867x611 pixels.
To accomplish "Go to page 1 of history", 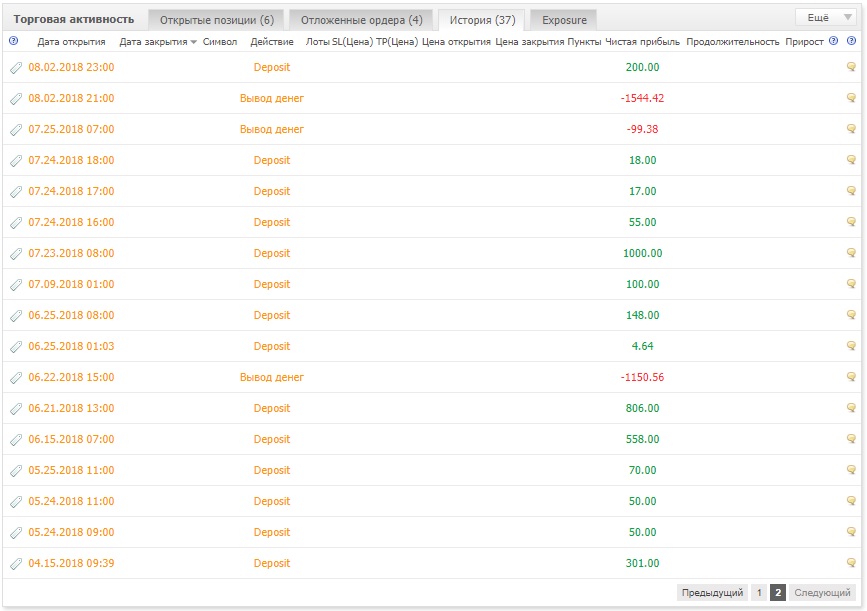I will pyautogui.click(x=759, y=593).
